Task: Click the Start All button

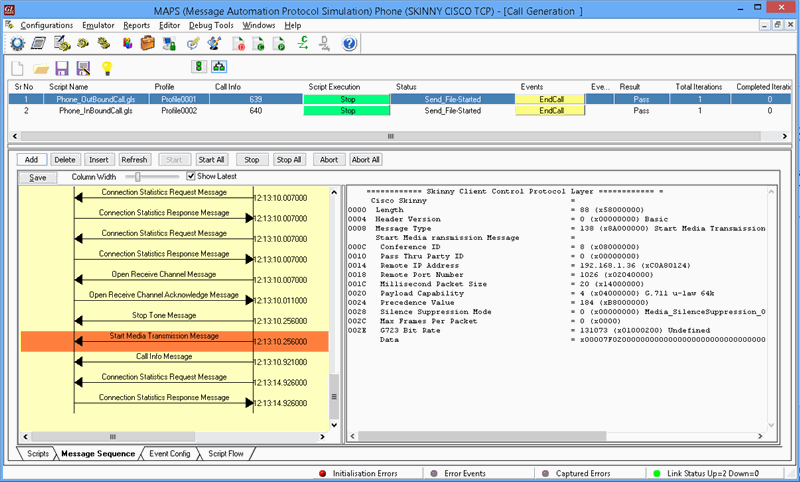Action: [x=211, y=160]
